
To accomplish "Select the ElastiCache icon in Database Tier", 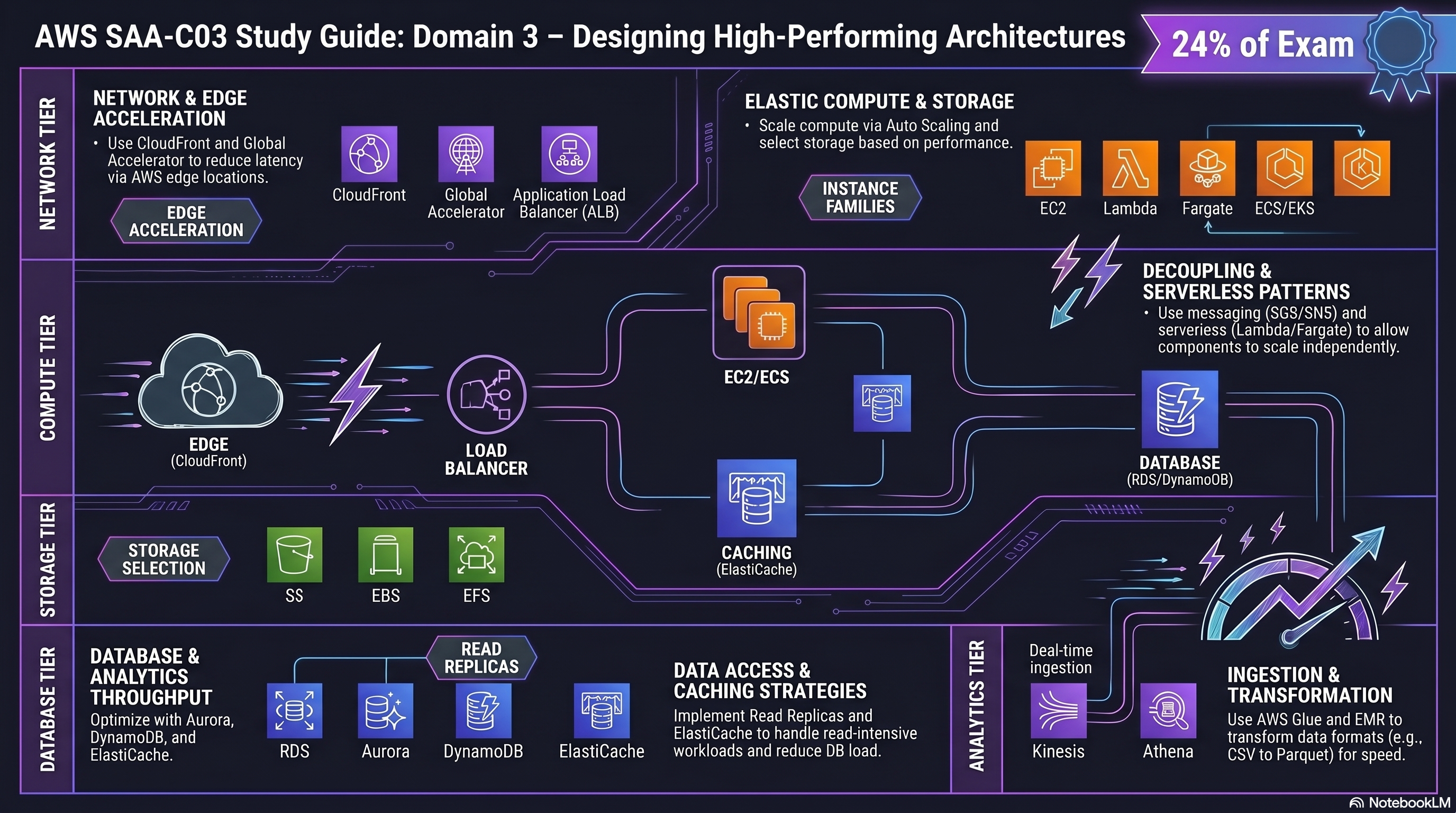I will click(x=602, y=711).
